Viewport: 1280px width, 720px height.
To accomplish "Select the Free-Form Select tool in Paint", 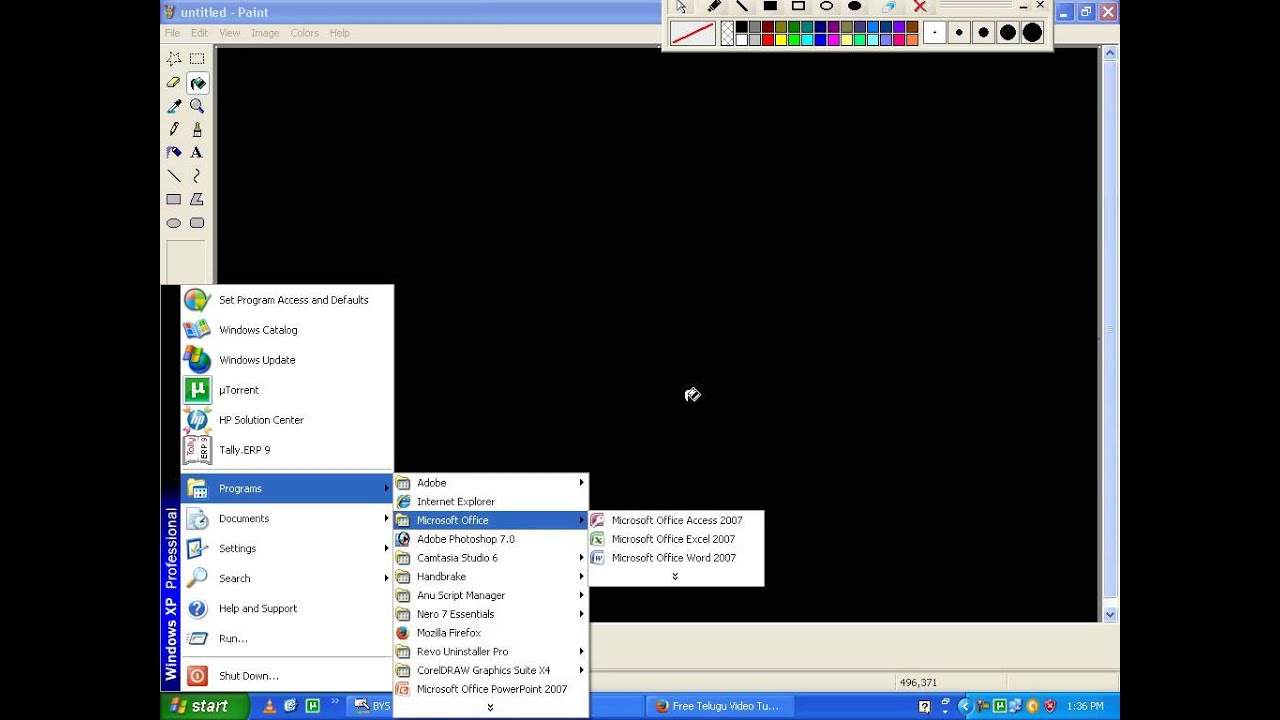I will click(174, 59).
